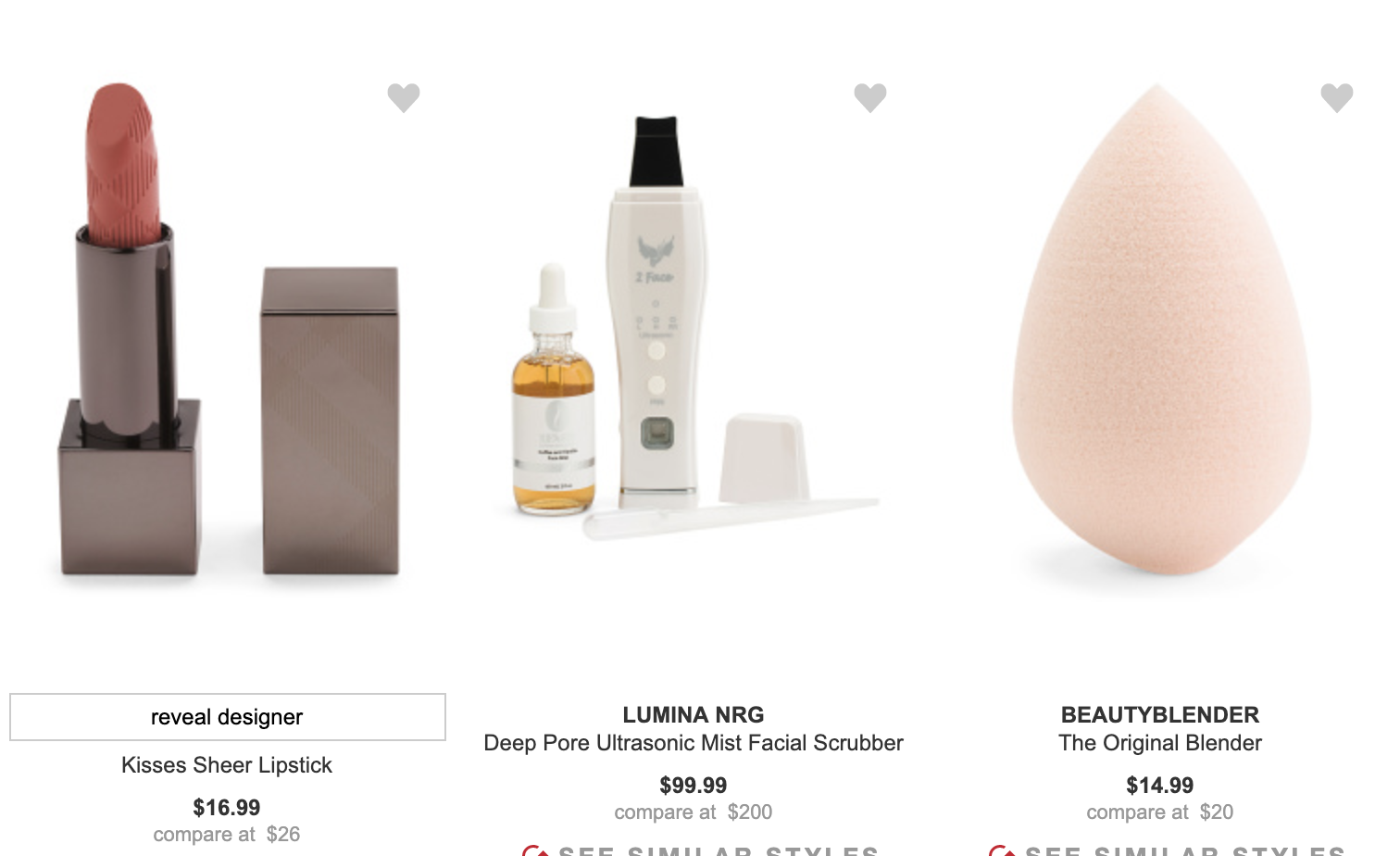Favorite the Kisses Sheer Lipstick with heart icon

(x=404, y=97)
